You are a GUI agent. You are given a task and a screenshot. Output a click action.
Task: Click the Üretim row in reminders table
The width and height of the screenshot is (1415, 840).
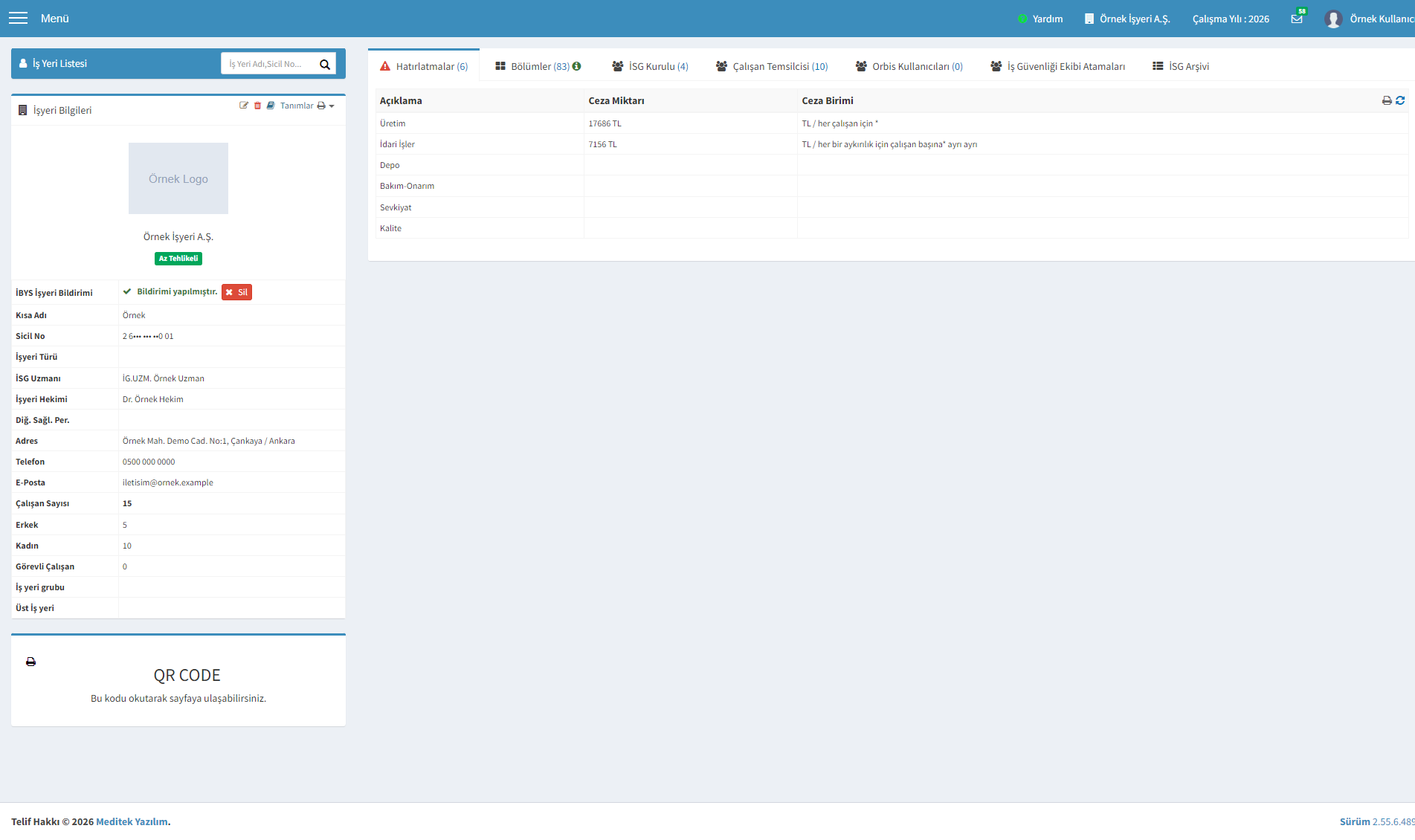click(x=892, y=123)
